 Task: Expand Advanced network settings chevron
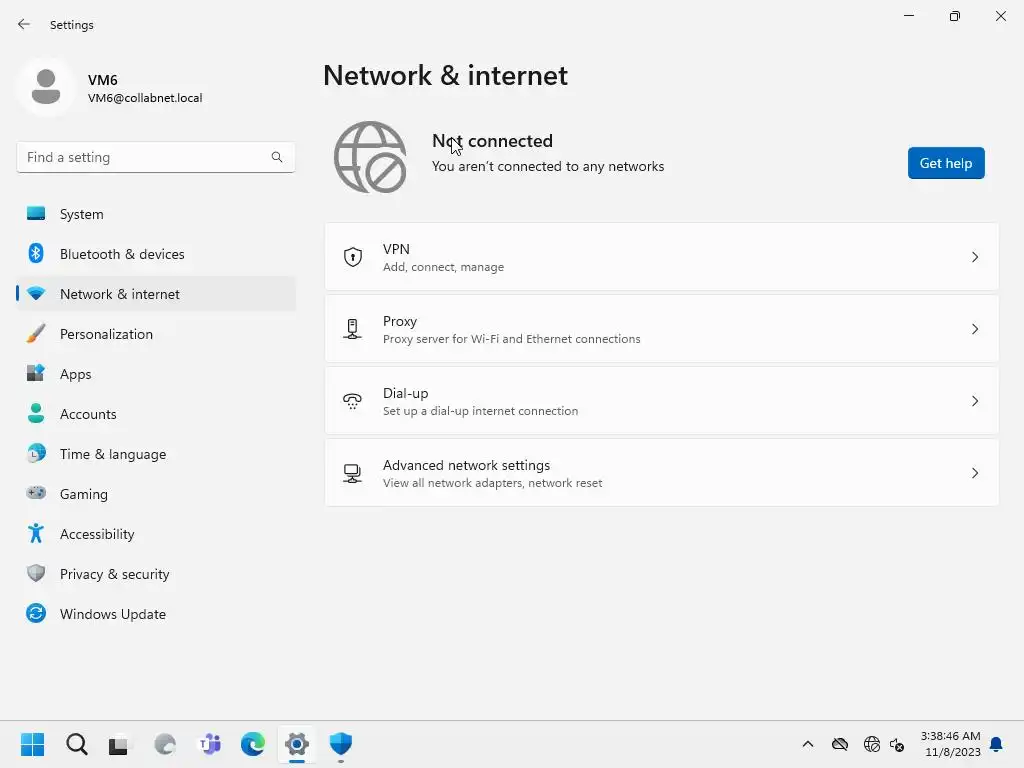click(974, 473)
